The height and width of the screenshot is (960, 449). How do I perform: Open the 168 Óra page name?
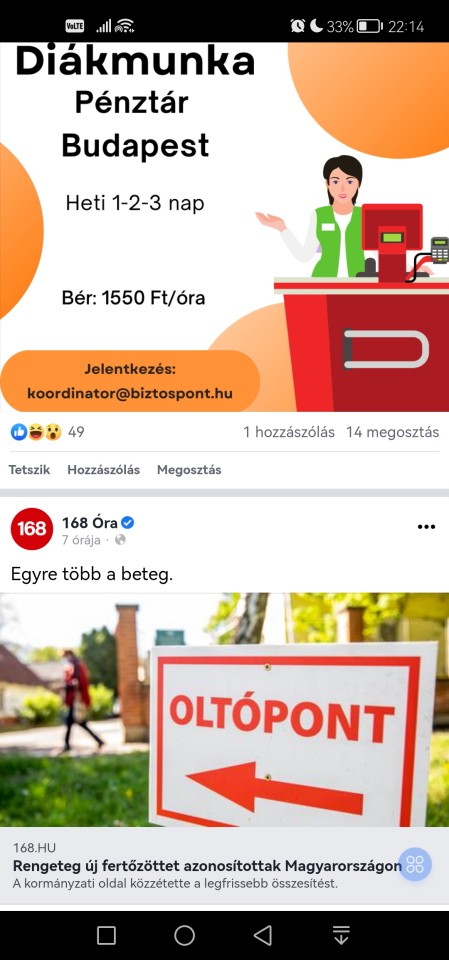89,523
